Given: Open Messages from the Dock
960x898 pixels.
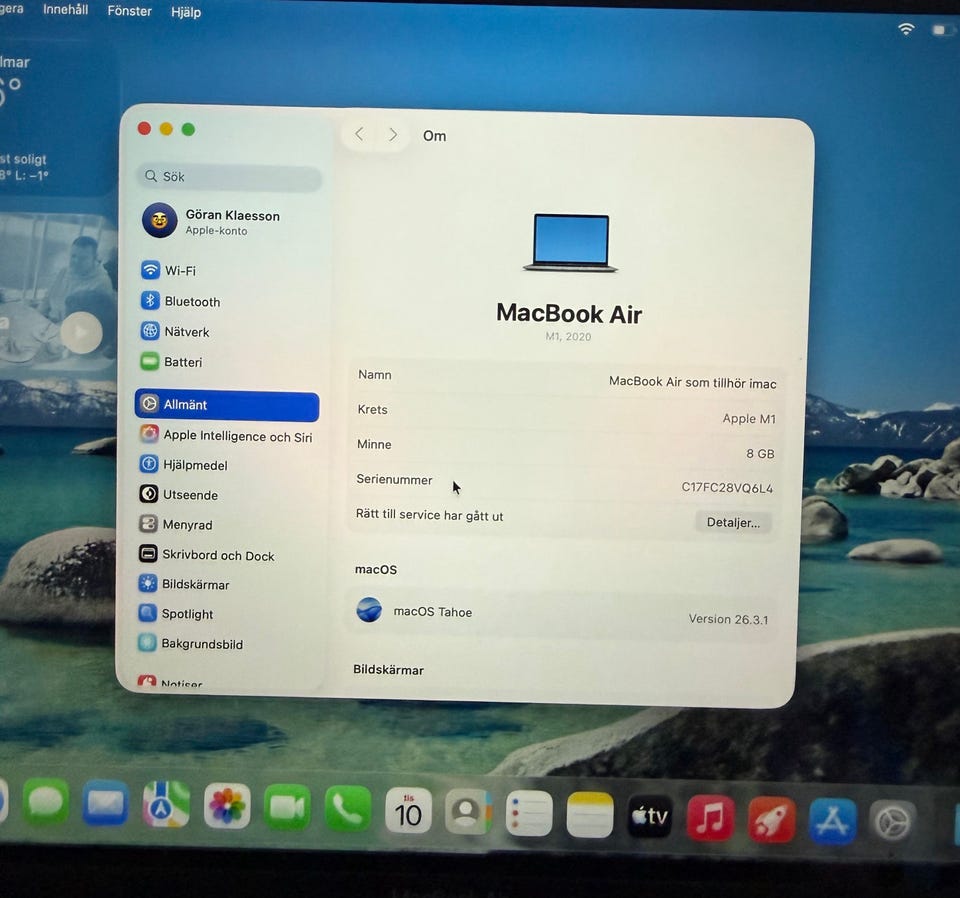Looking at the screenshot, I should 46,801.
